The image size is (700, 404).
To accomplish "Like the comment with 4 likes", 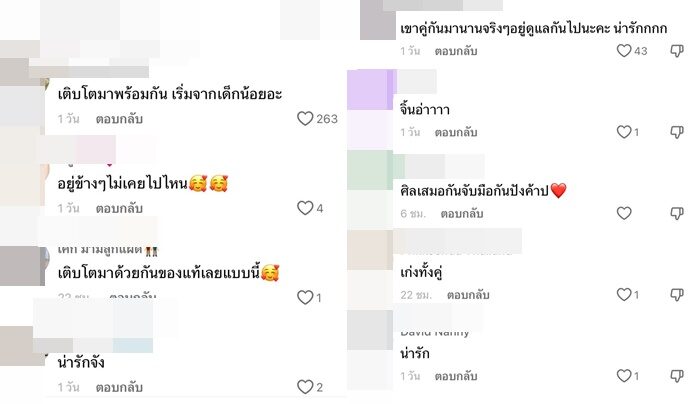I will tap(305, 208).
